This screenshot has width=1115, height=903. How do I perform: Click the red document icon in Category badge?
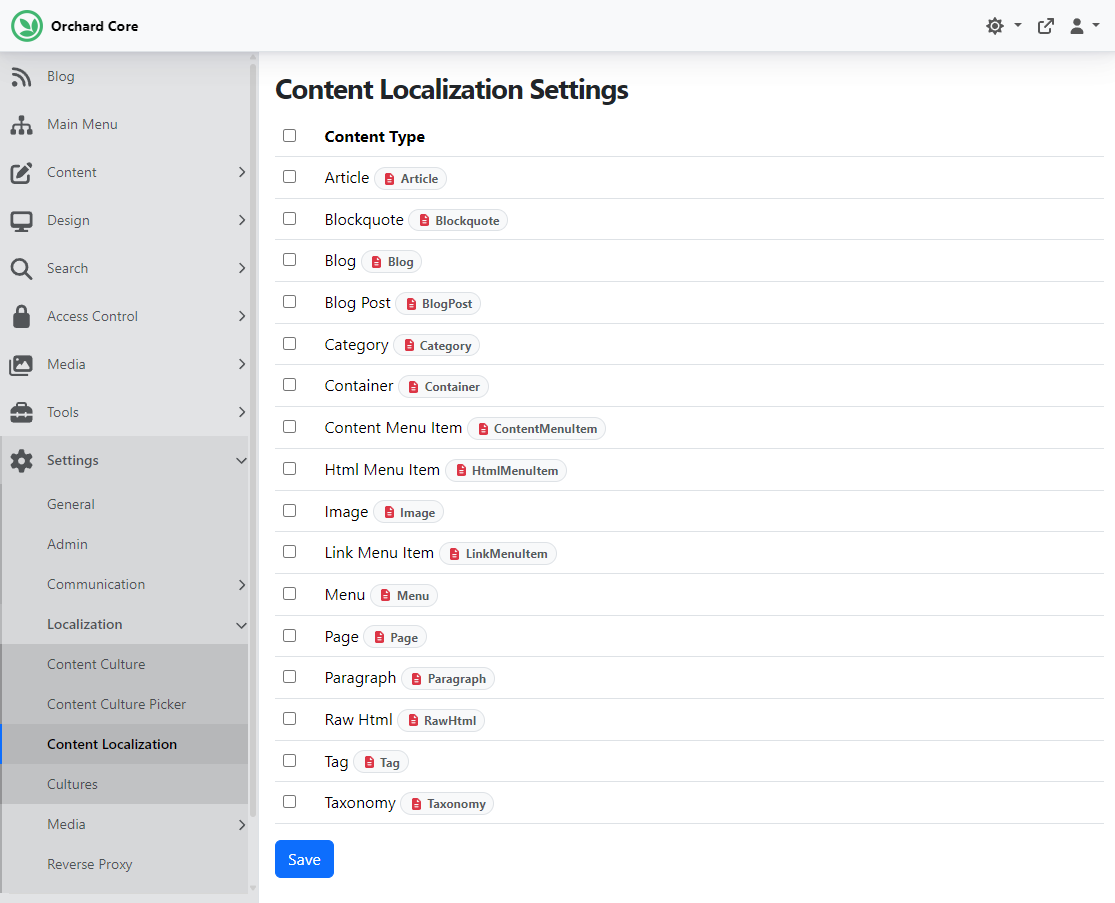(x=409, y=346)
